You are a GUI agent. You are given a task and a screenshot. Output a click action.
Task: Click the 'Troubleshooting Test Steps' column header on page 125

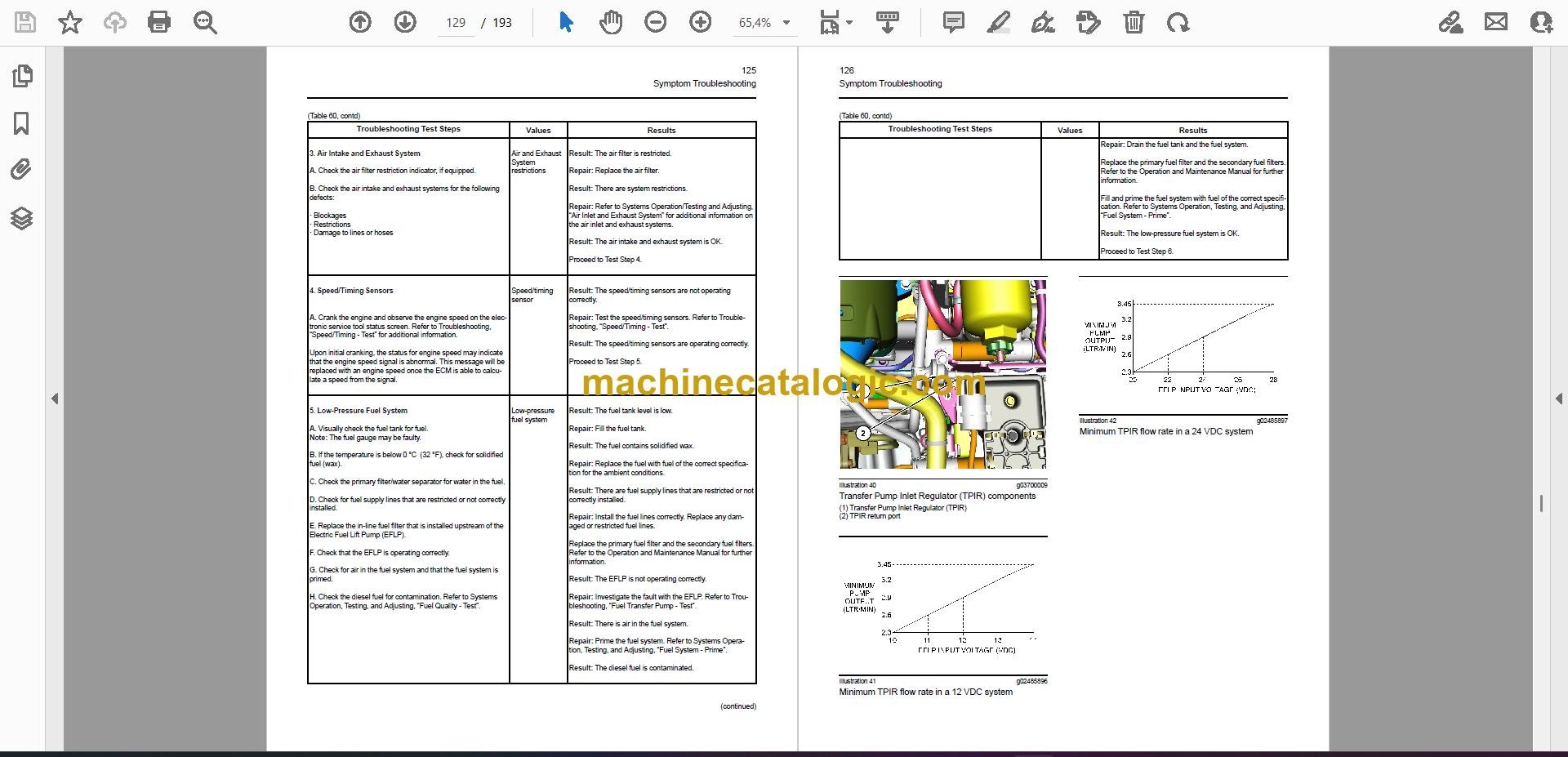[408, 129]
